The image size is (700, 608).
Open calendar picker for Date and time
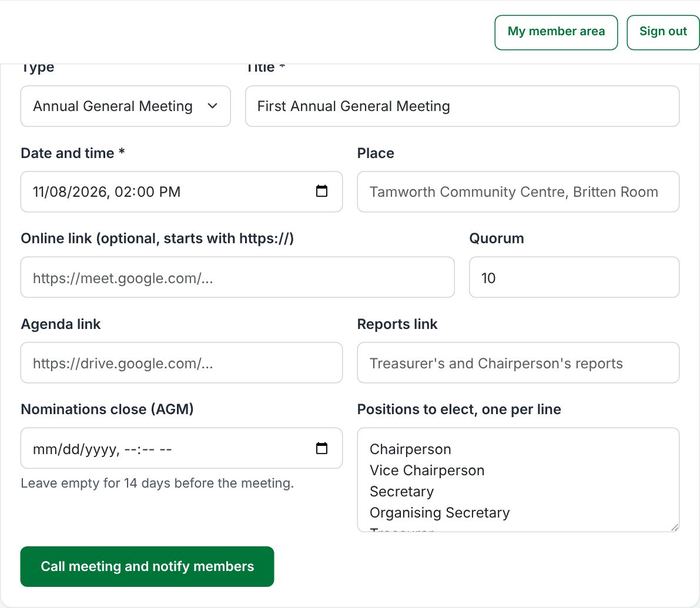click(321, 191)
